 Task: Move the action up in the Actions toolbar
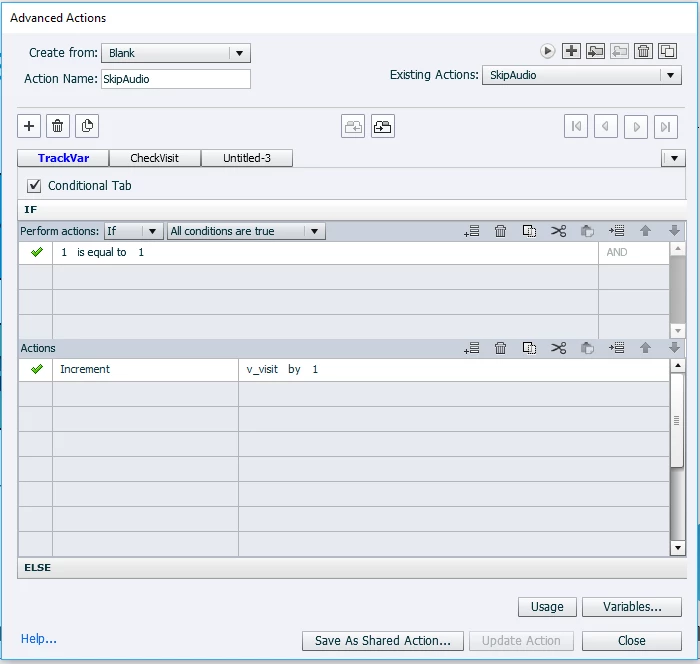646,348
